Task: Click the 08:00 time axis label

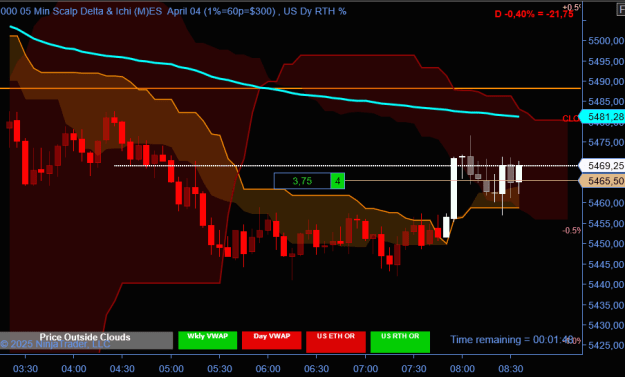Action: (x=462, y=369)
